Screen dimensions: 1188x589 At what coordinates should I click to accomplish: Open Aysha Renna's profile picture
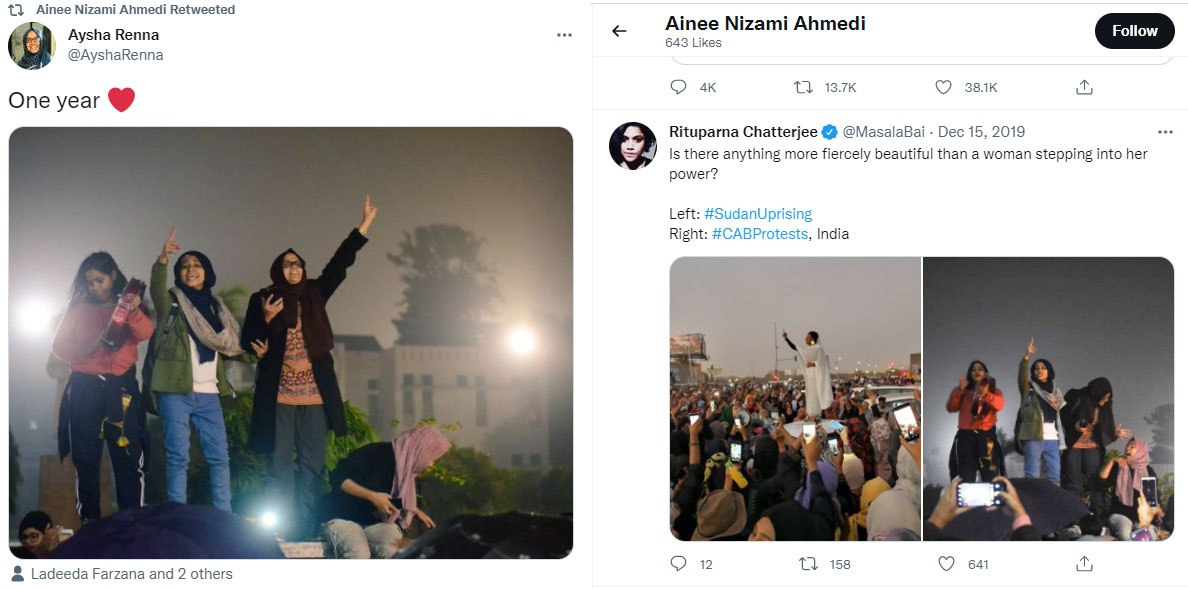tap(32, 45)
